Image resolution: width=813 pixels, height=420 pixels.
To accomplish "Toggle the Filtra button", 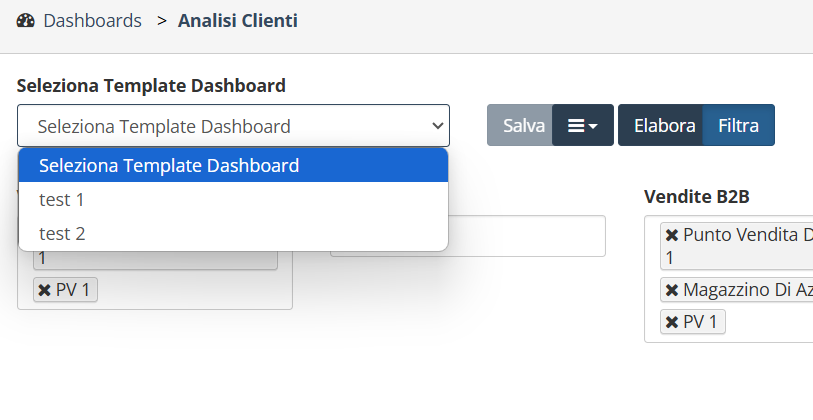I will click(738, 125).
